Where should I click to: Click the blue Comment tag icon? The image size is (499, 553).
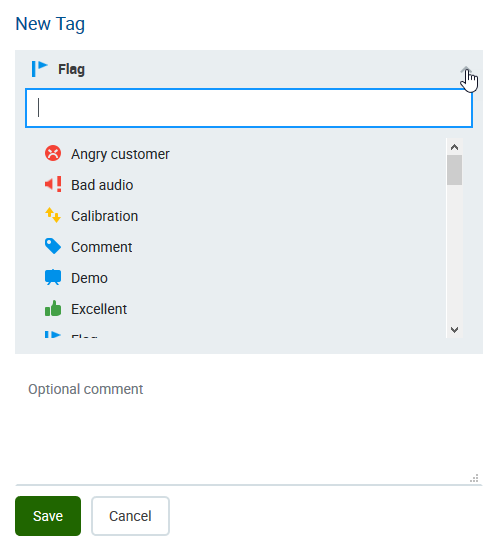coord(53,246)
